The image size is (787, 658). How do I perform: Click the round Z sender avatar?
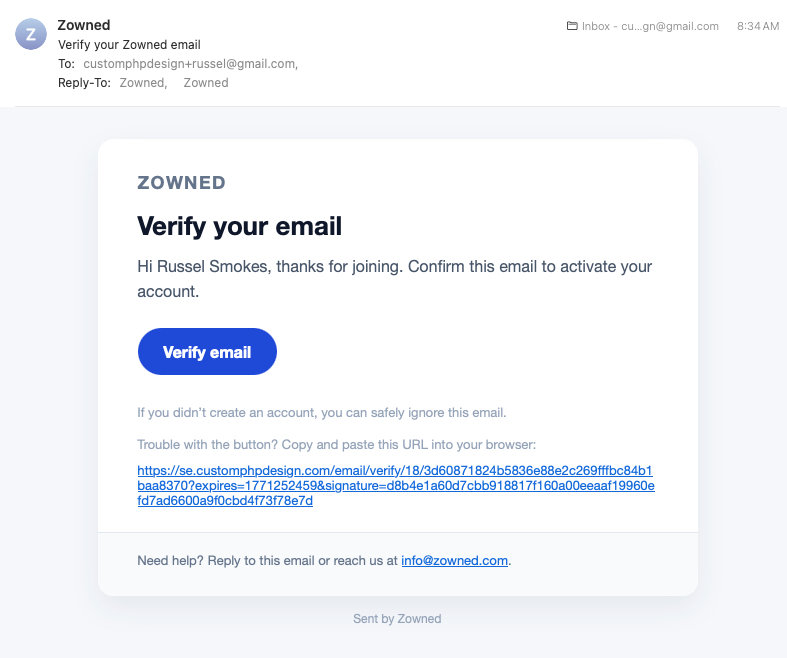pos(31,34)
